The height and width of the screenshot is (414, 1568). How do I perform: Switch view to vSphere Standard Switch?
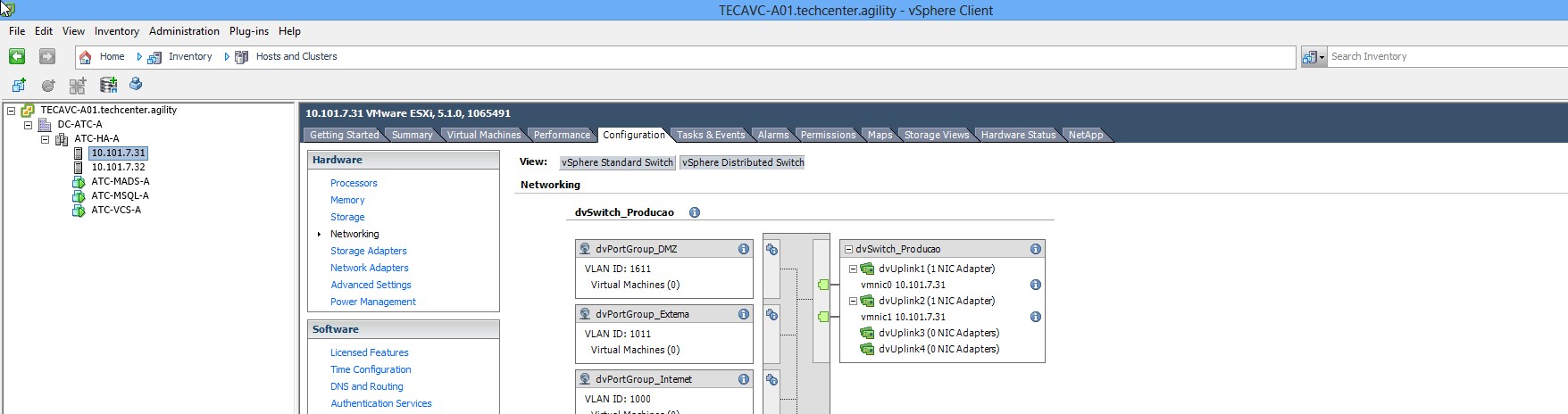pyautogui.click(x=617, y=162)
